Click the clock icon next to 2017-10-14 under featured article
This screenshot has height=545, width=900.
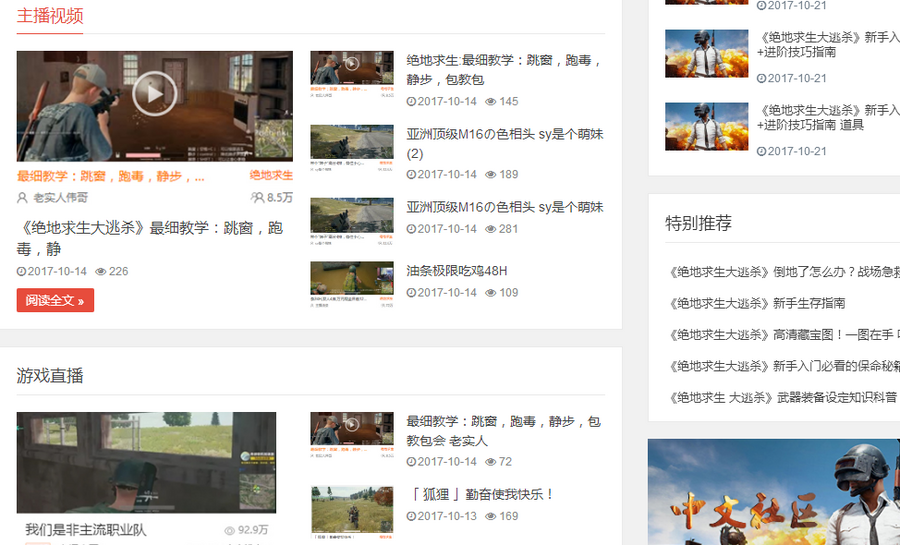[21, 271]
